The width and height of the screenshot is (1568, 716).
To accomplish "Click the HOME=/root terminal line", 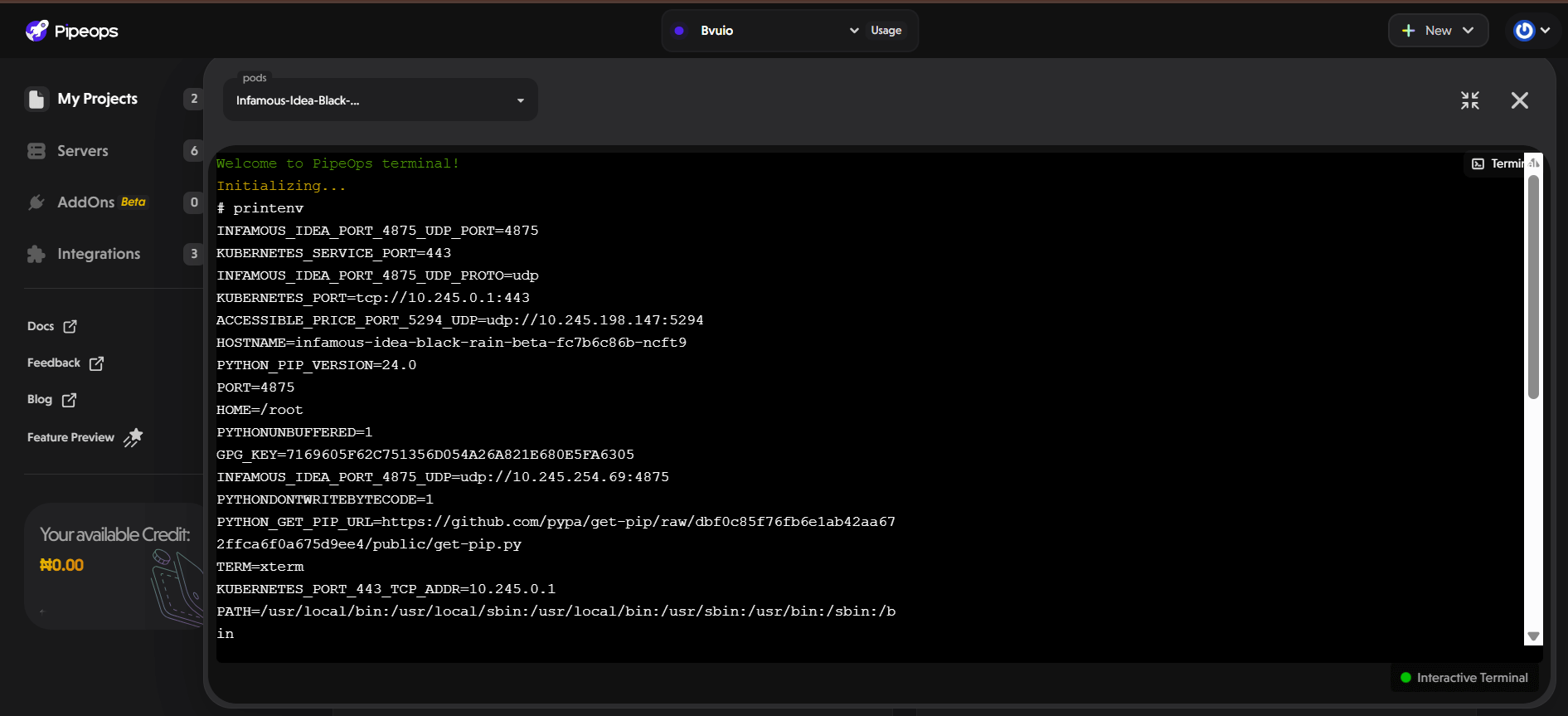I will coord(260,410).
